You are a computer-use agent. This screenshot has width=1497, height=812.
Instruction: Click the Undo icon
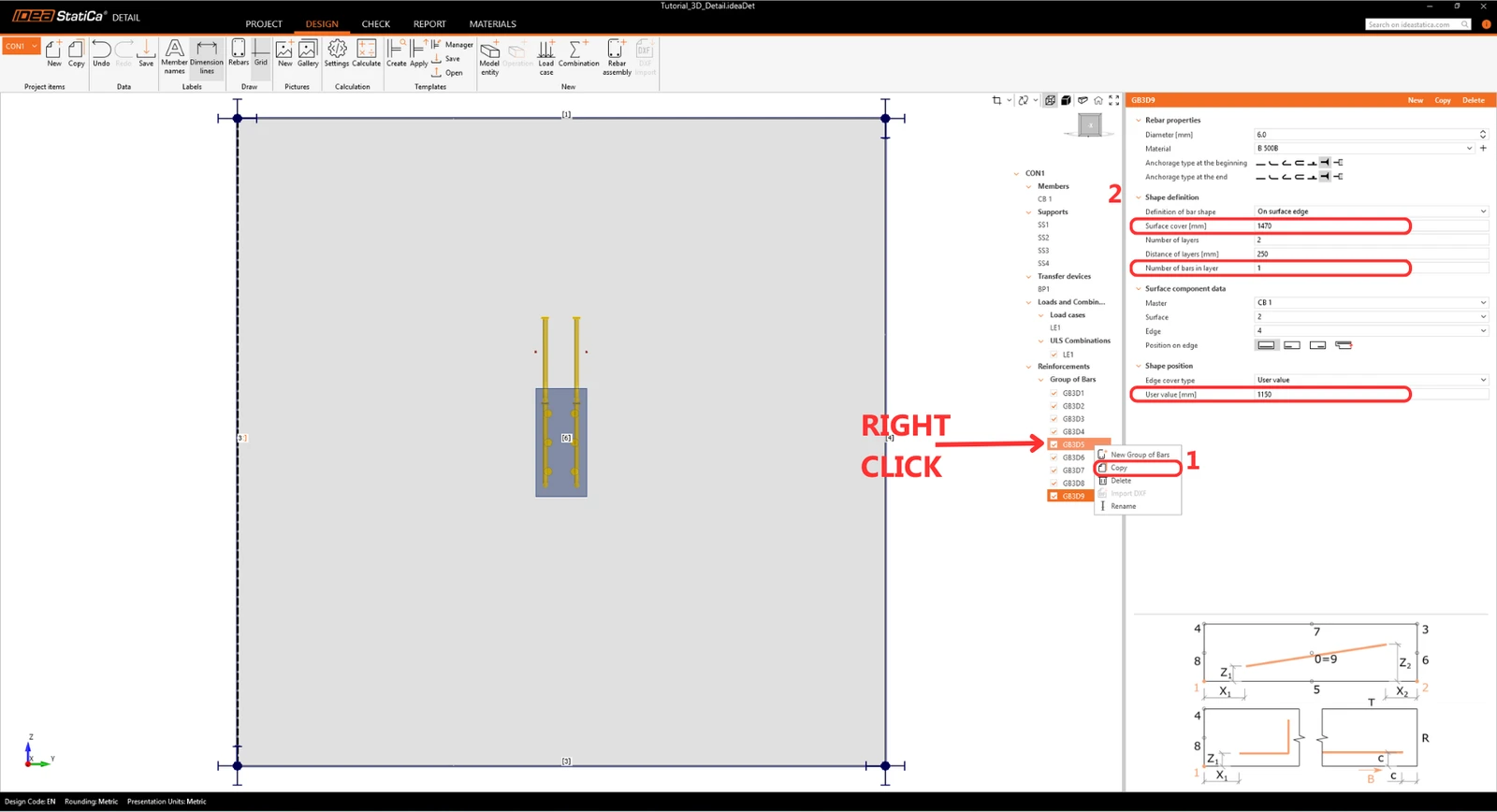click(x=101, y=53)
